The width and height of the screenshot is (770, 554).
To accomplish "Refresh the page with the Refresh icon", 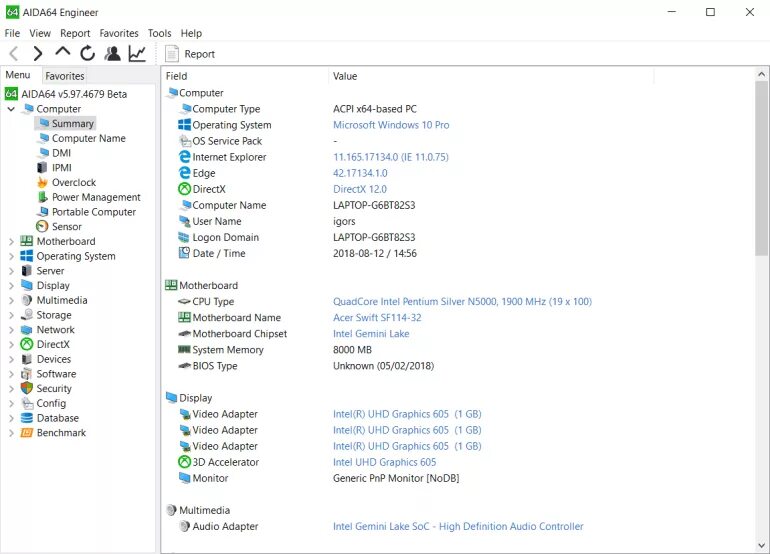I will click(x=87, y=53).
